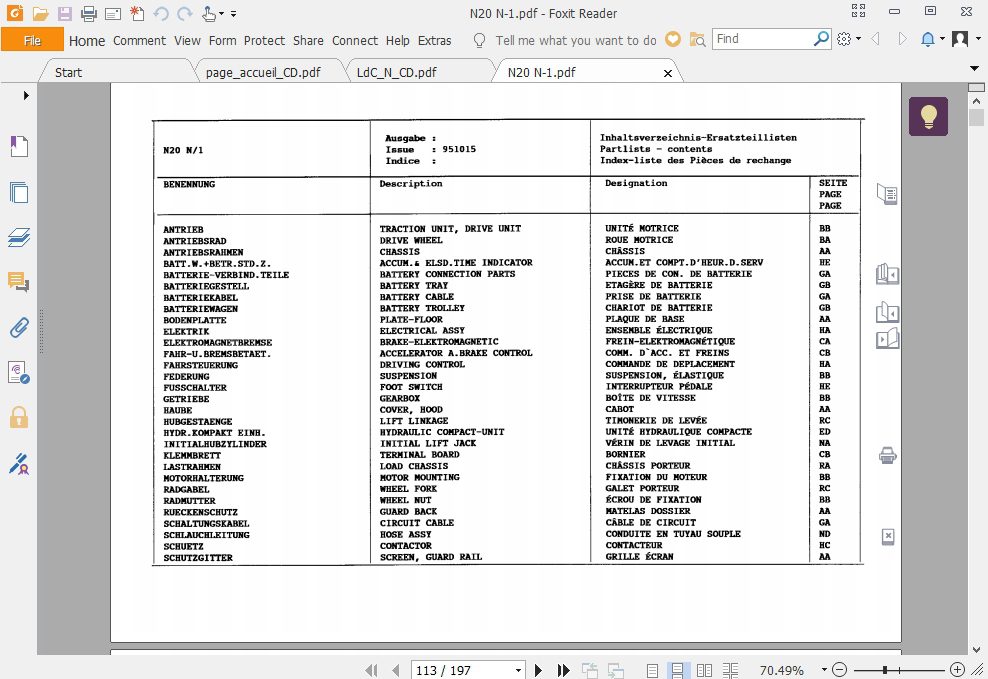Image resolution: width=988 pixels, height=679 pixels.
Task: Select single page view mode
Action: (x=653, y=670)
